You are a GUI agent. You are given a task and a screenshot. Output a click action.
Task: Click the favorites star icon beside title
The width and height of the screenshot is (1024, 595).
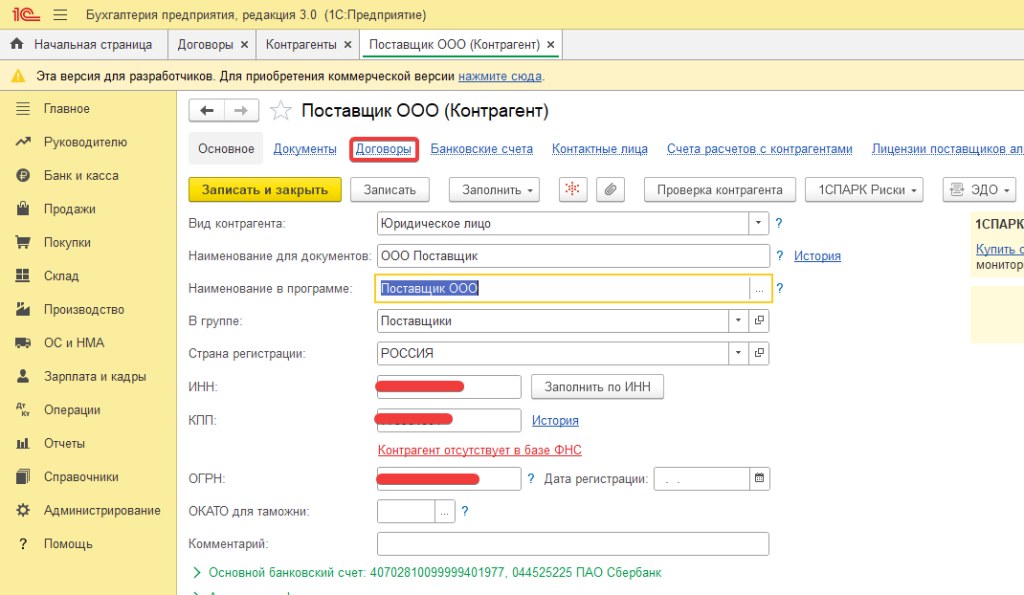[x=283, y=111]
